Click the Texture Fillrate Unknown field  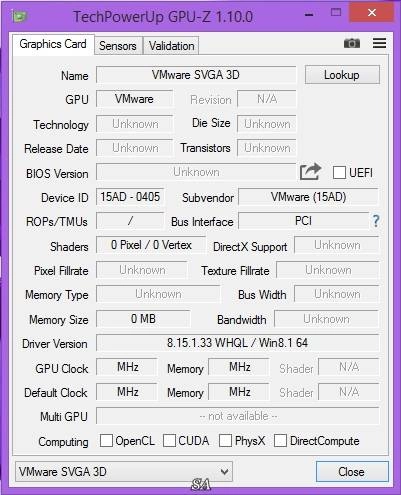328,270
